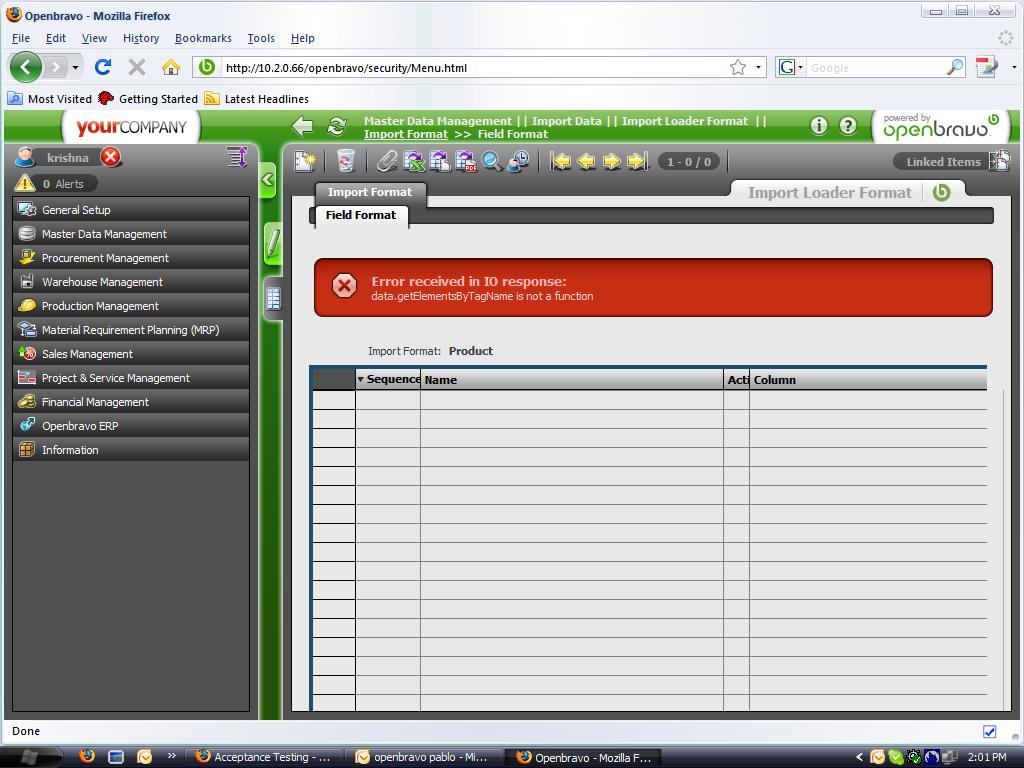Image resolution: width=1024 pixels, height=768 pixels.
Task: Go to the first record arrow
Action: point(561,161)
